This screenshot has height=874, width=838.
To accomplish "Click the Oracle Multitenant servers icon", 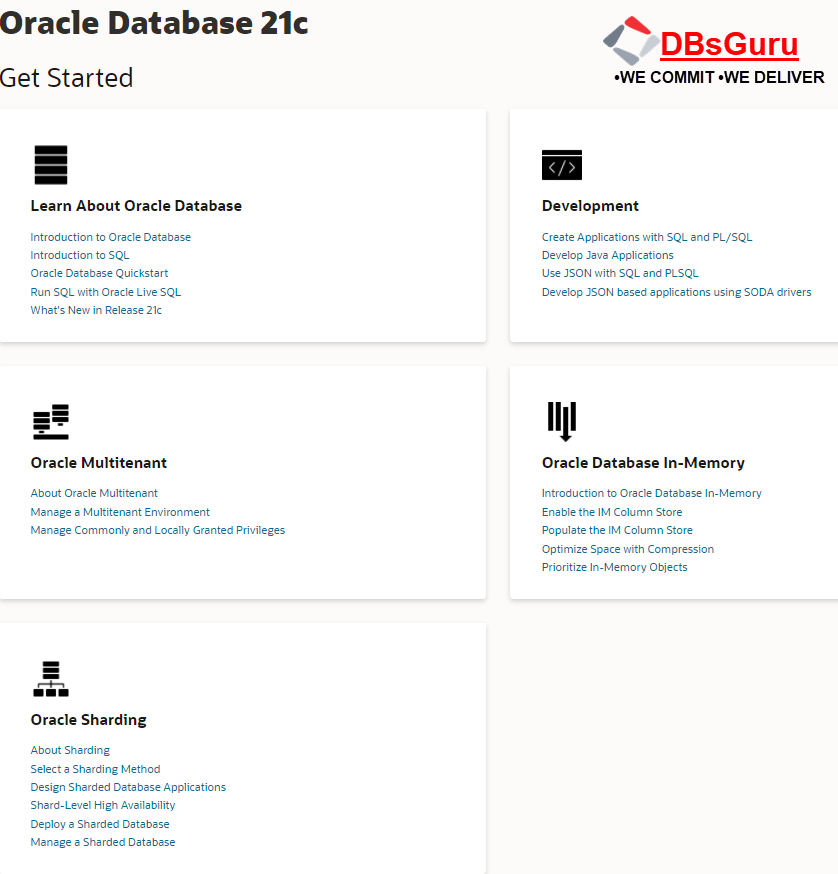I will click(x=50, y=422).
